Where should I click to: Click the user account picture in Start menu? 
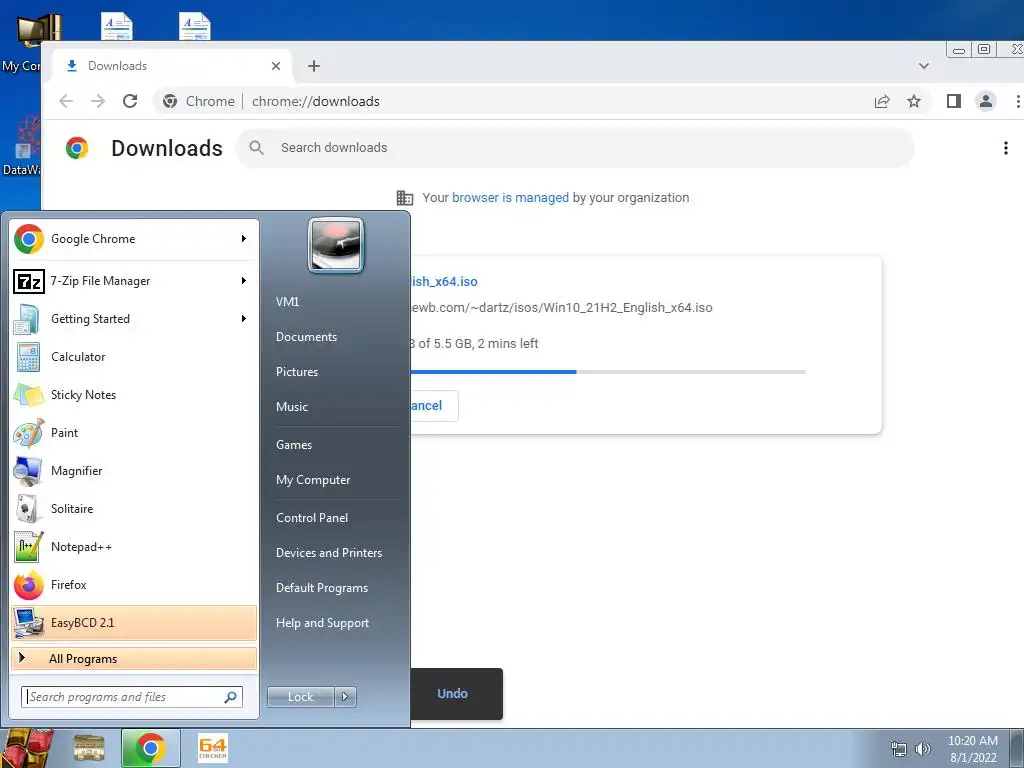coord(336,246)
